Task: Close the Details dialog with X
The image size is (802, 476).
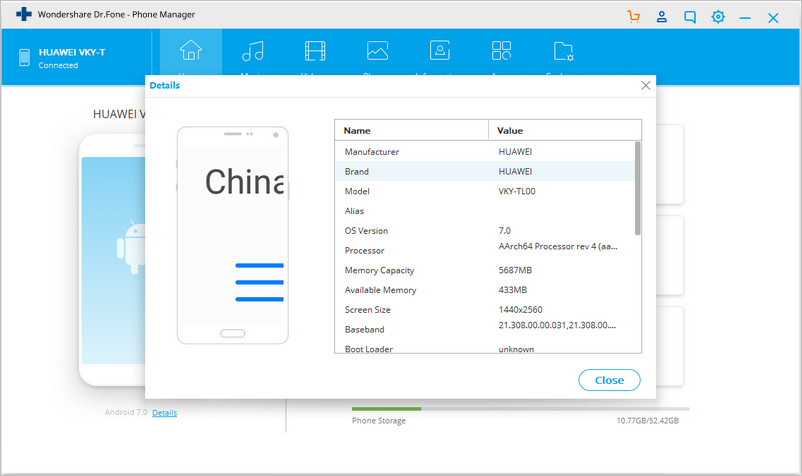Action: tap(646, 85)
